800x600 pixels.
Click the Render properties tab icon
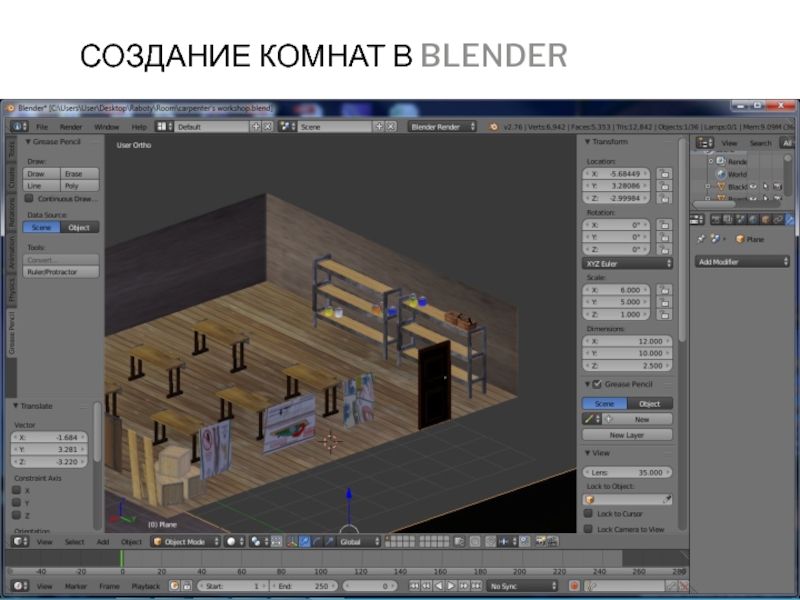pos(715,219)
